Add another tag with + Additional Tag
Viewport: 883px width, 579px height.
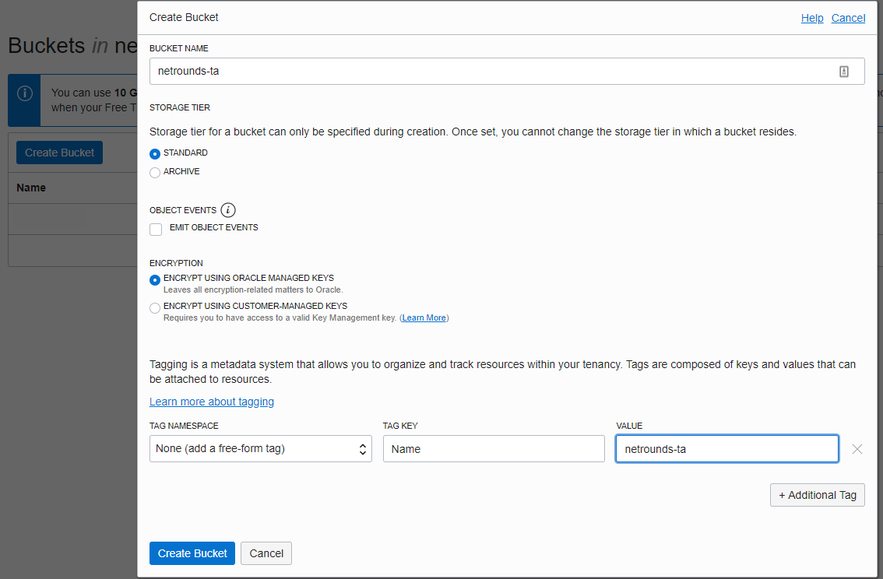tap(817, 495)
